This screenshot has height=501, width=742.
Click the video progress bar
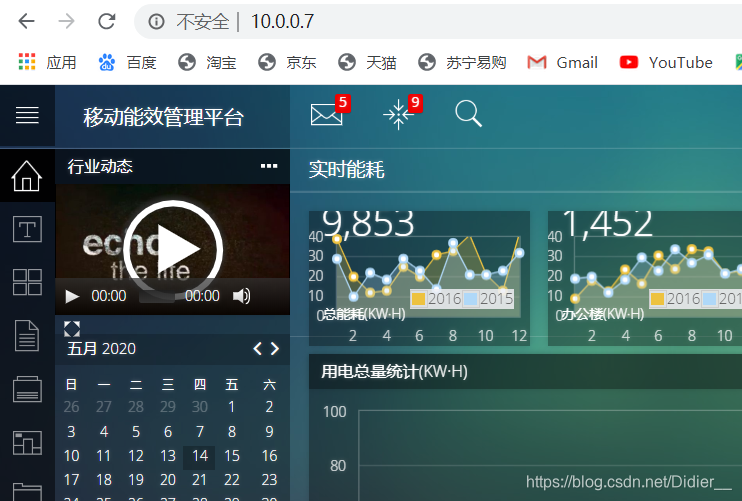click(157, 297)
